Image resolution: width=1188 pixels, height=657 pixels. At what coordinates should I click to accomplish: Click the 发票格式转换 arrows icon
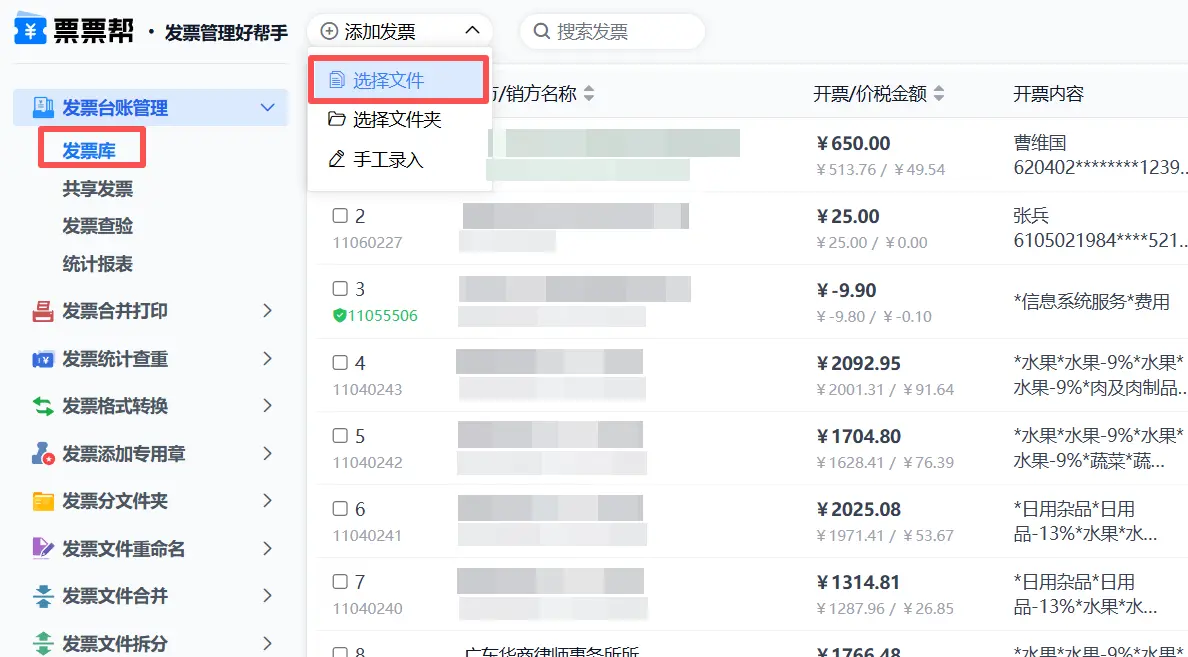point(43,406)
